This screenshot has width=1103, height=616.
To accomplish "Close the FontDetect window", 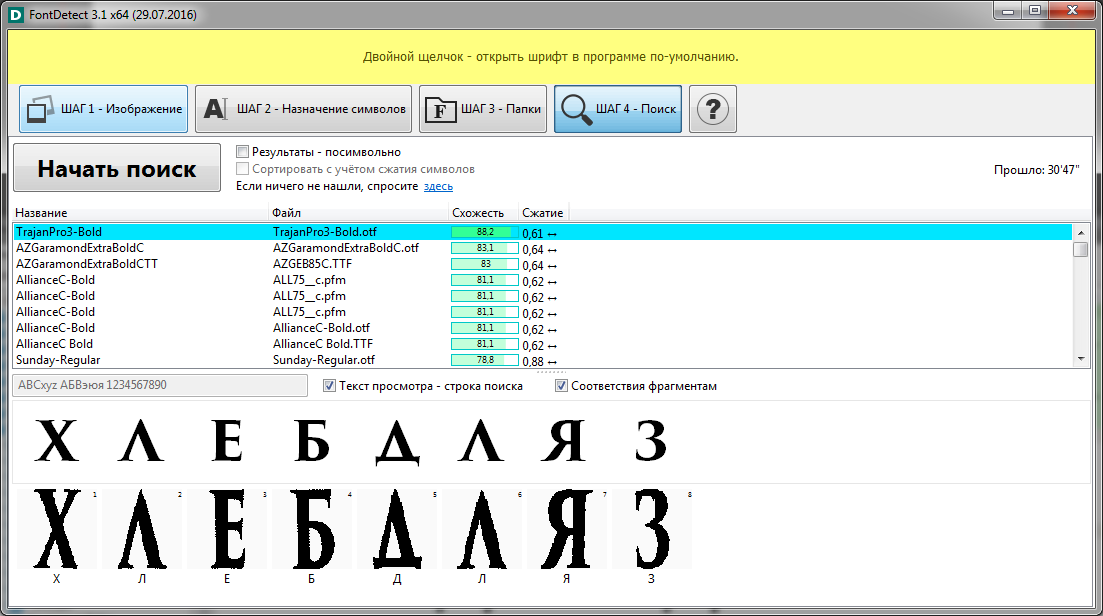I will (x=1072, y=11).
